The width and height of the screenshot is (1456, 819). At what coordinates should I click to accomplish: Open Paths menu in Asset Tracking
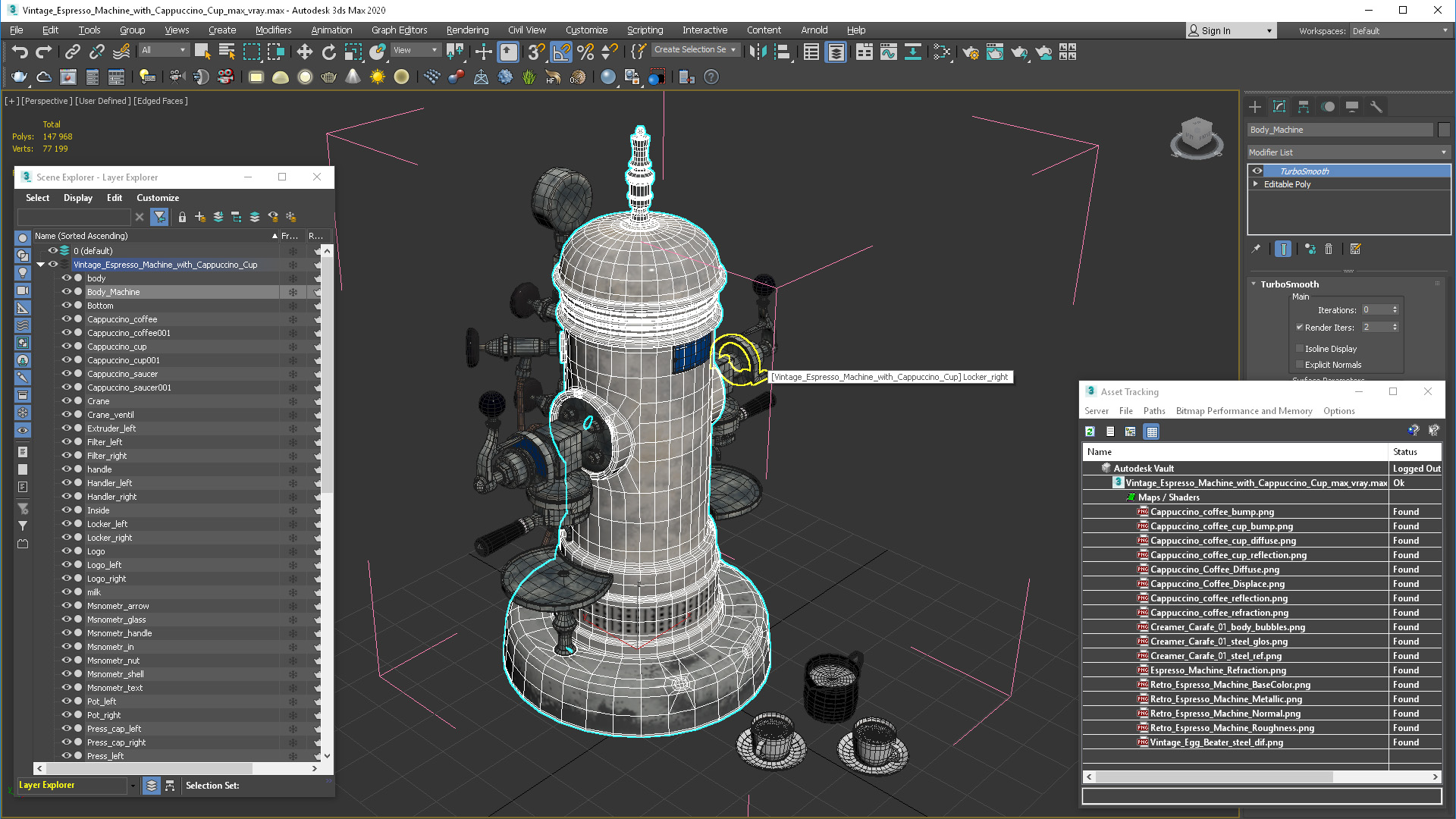pos(1154,411)
